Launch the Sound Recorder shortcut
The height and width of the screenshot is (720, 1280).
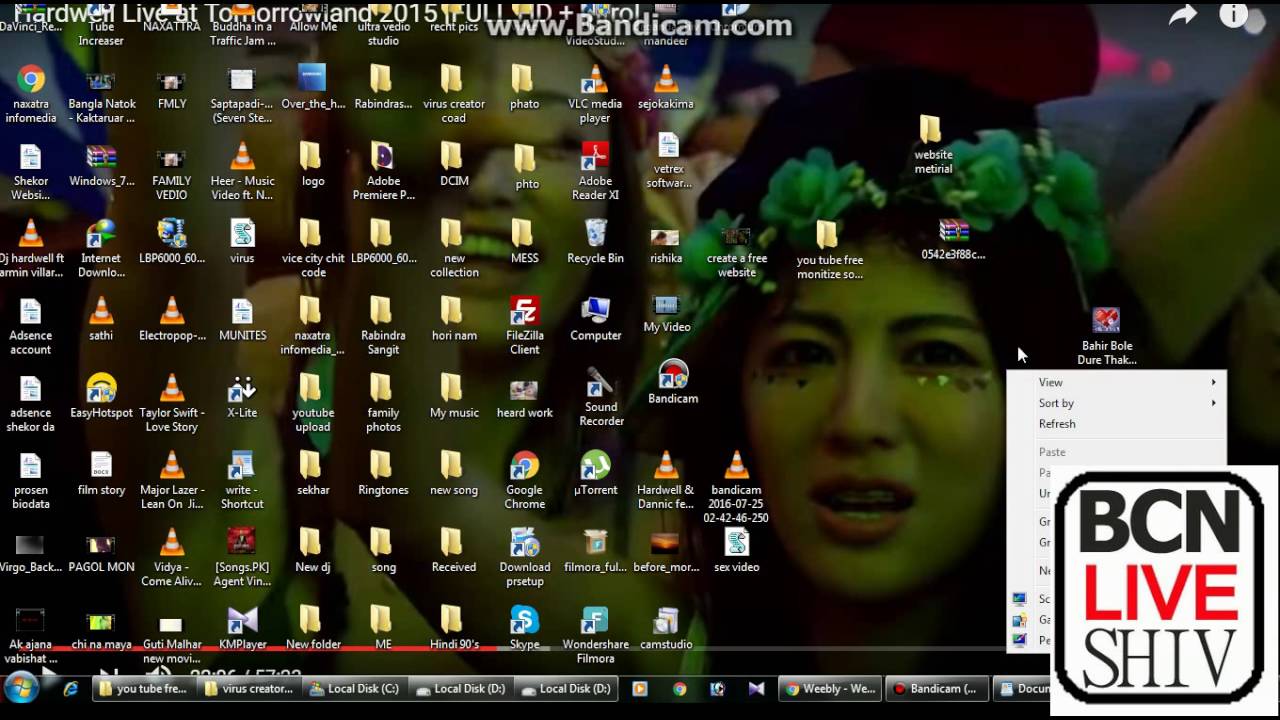pos(601,397)
